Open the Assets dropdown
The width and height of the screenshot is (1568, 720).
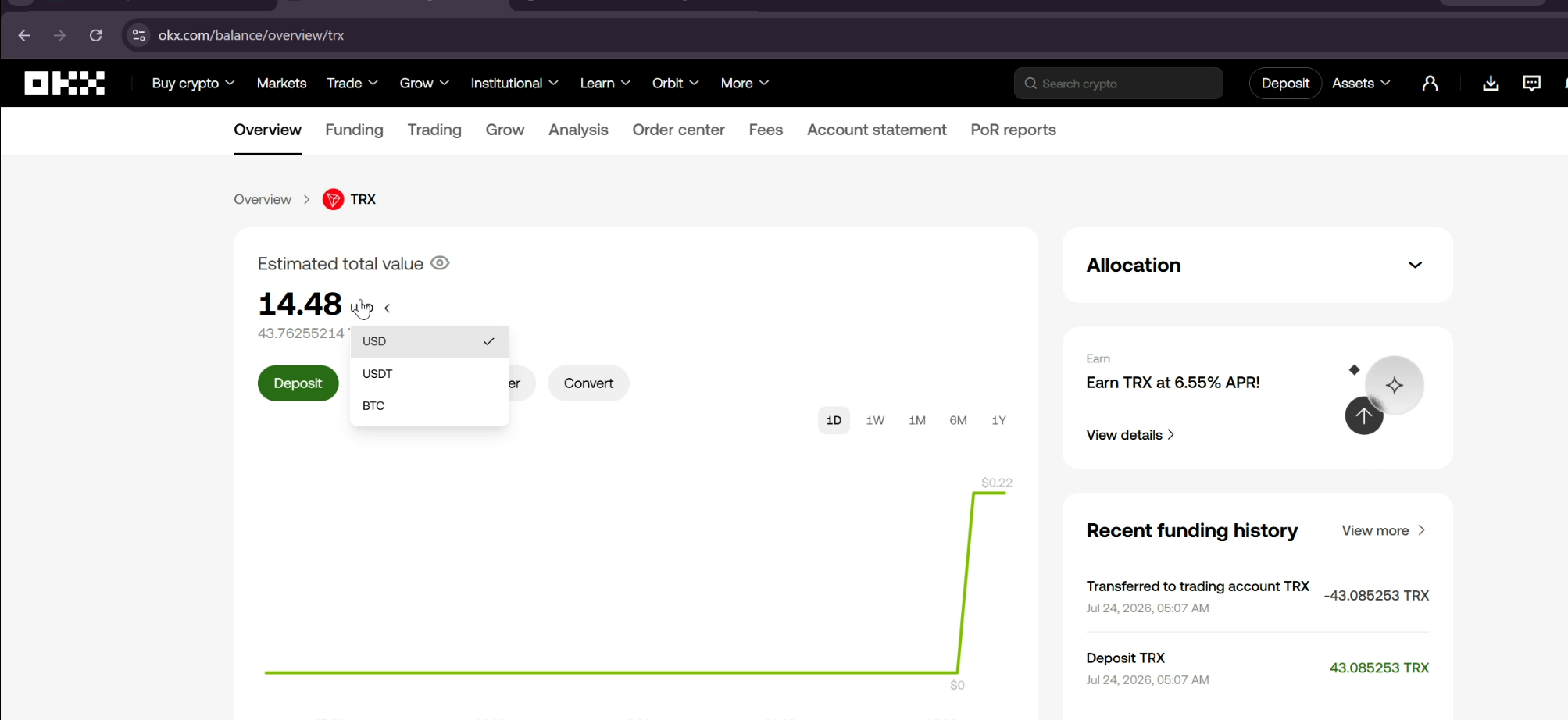click(1361, 83)
